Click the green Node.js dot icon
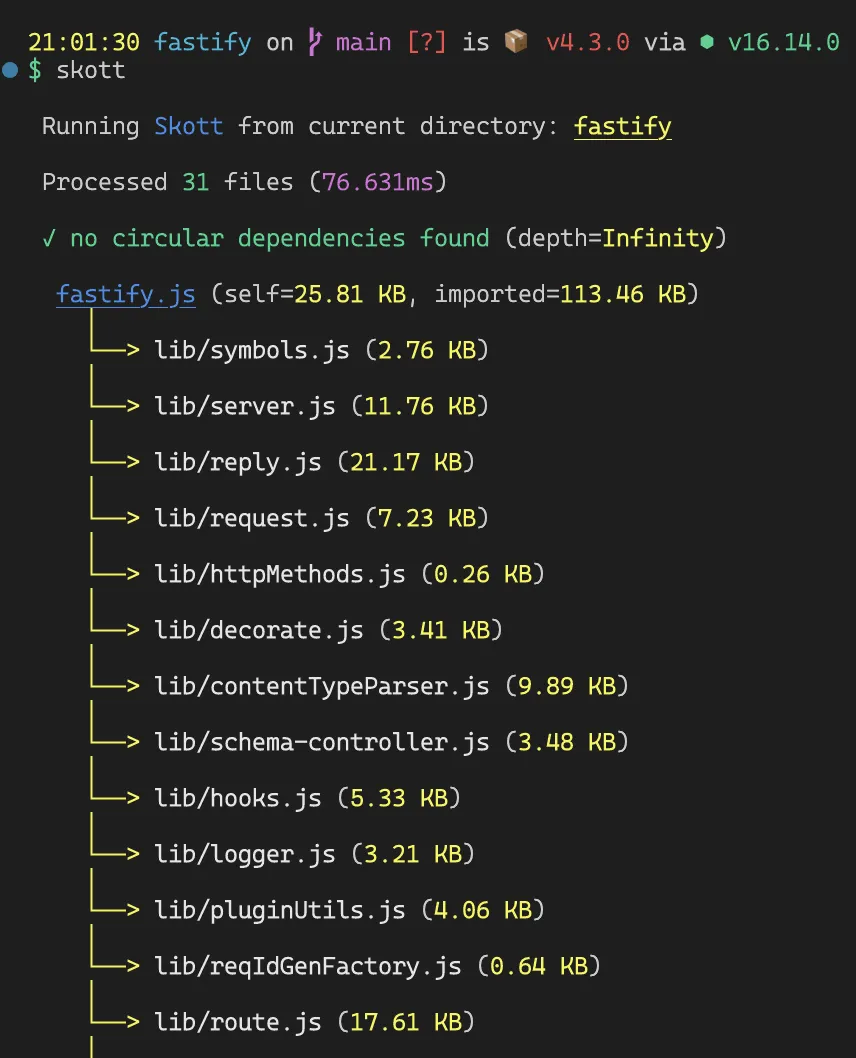 click(707, 42)
